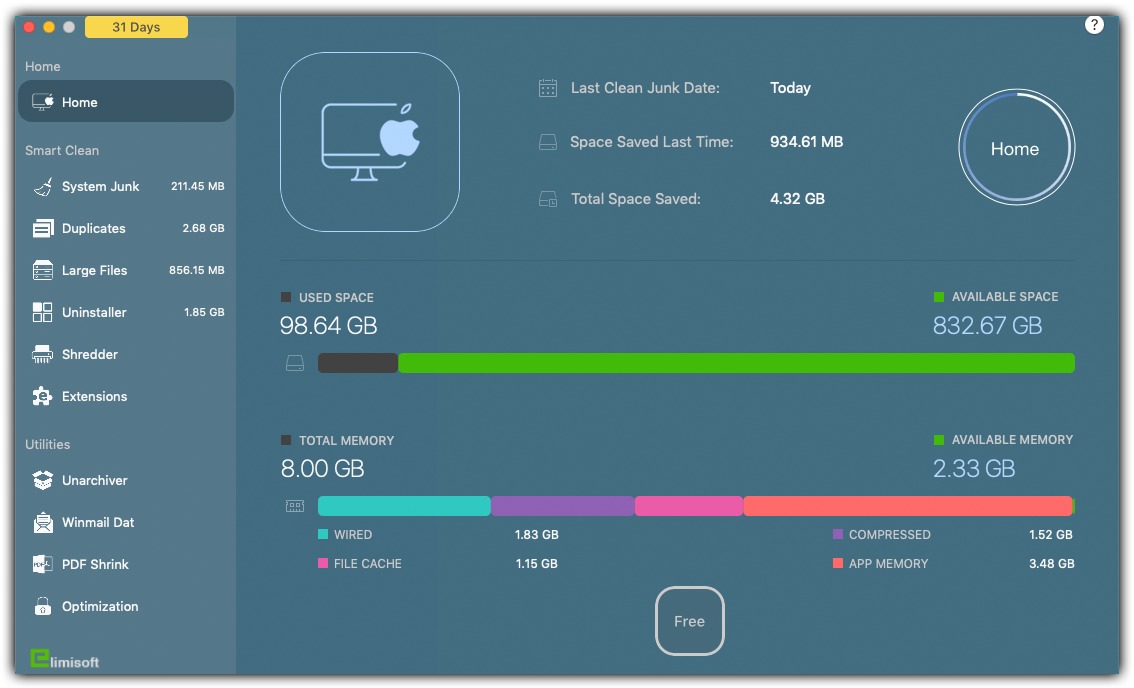Click the Duplicates sidebar icon
The image size is (1134, 688).
point(43,229)
